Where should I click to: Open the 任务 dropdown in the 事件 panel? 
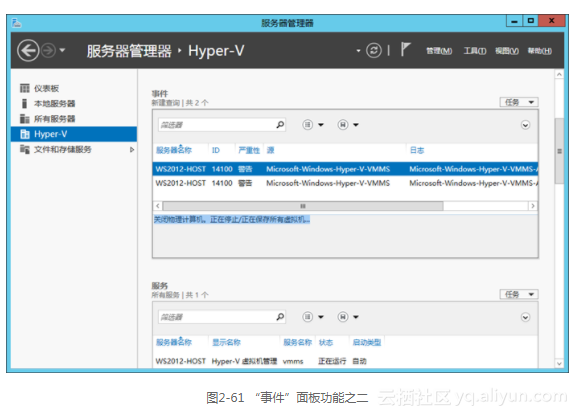pos(519,102)
